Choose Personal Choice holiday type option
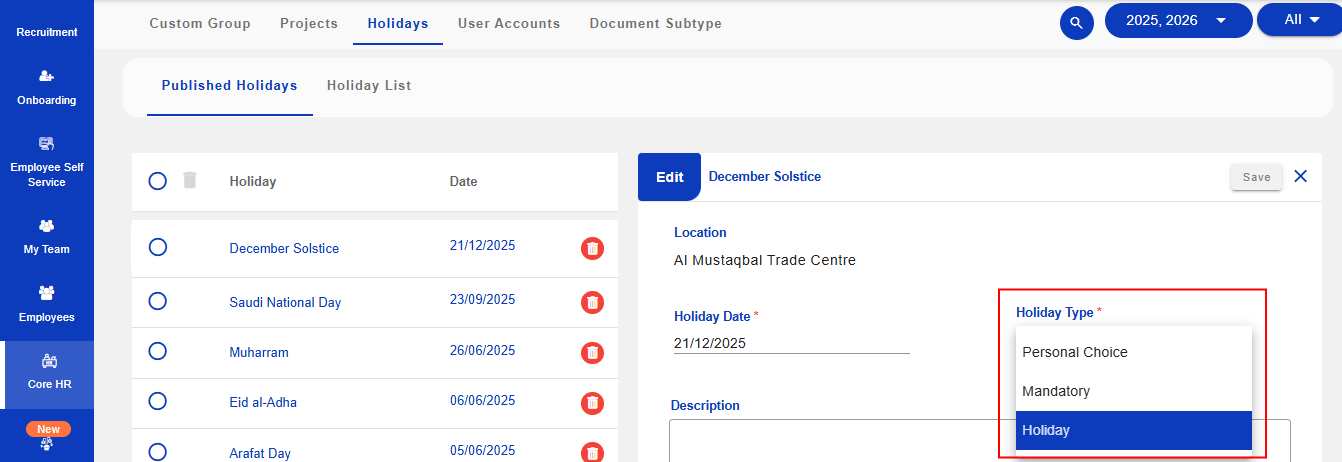Screen dimensions: 1342x462 (1133, 352)
